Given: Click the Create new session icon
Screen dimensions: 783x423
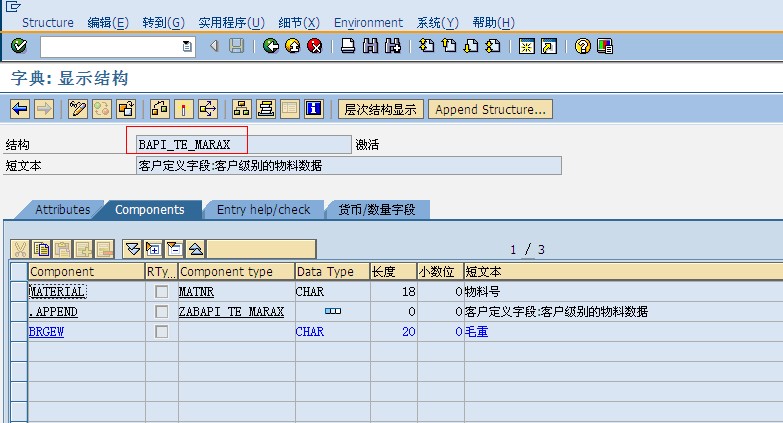Looking at the screenshot, I should 526,46.
